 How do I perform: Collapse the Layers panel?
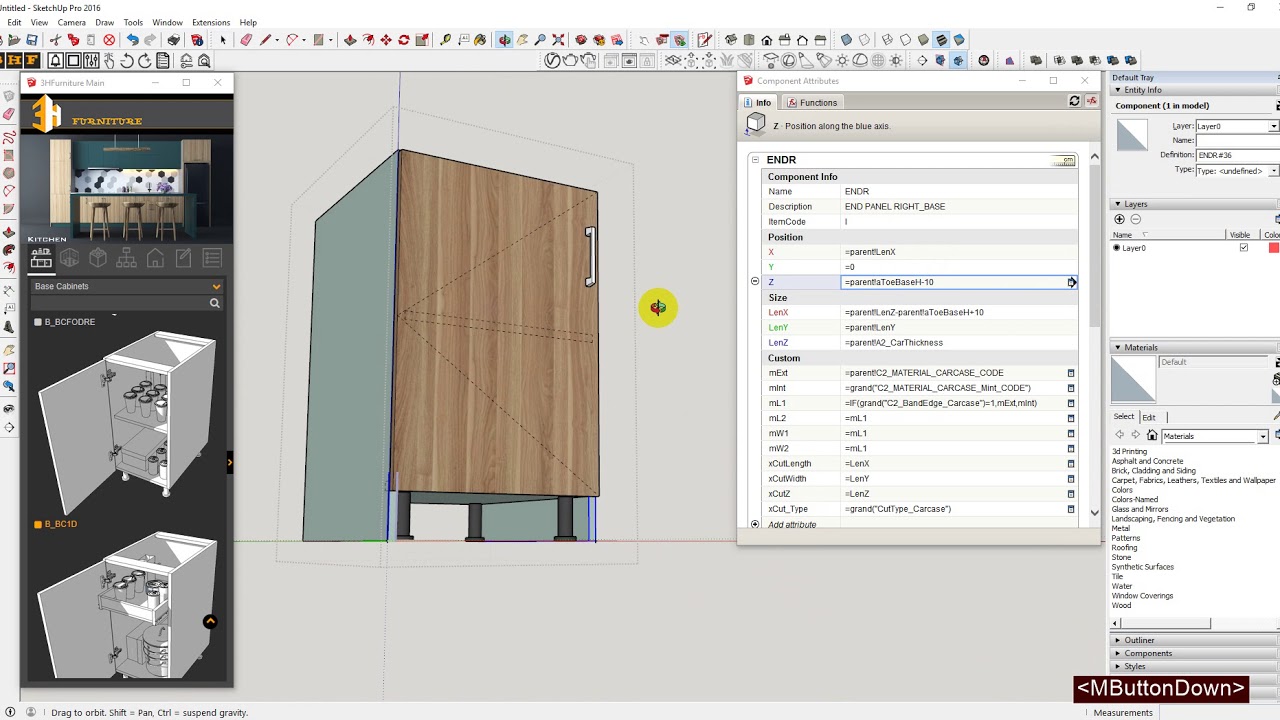click(1117, 204)
